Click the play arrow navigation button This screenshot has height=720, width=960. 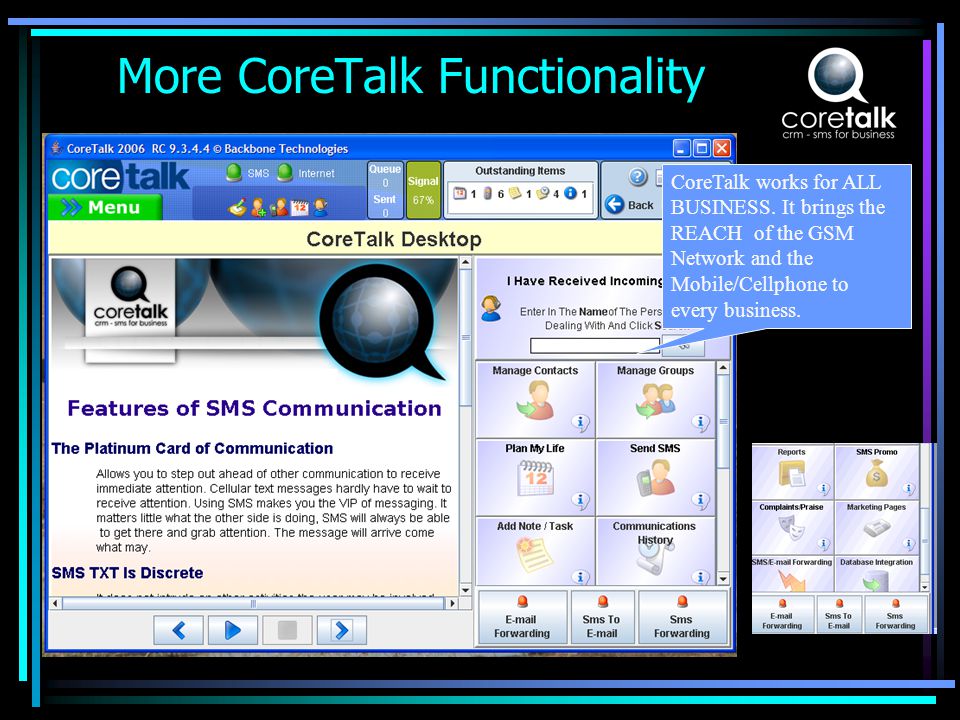click(x=233, y=630)
